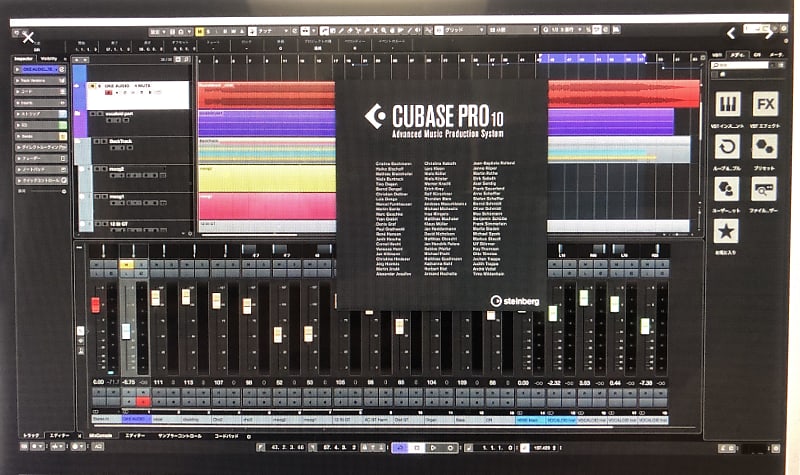Expand the EQ inspector section
Image resolution: width=800 pixels, height=475 pixels.
pos(40,124)
